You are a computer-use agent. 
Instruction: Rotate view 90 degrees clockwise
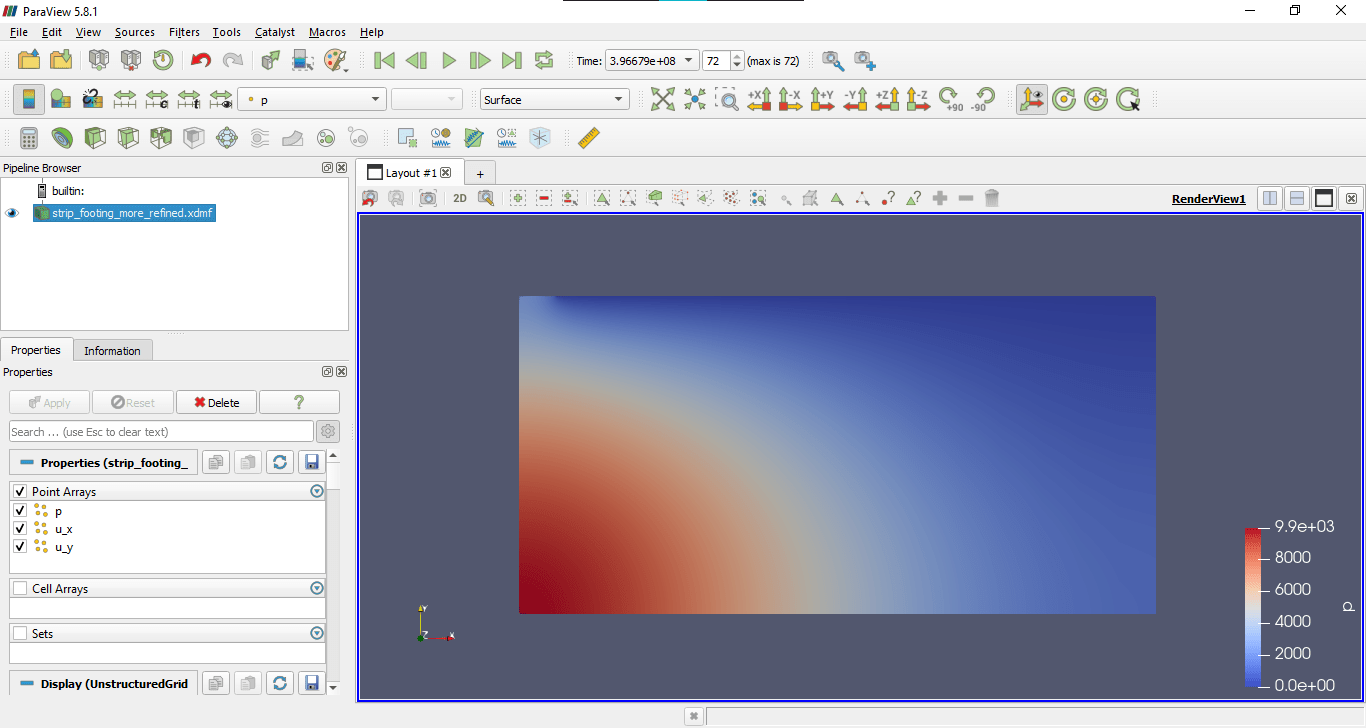pos(951,99)
